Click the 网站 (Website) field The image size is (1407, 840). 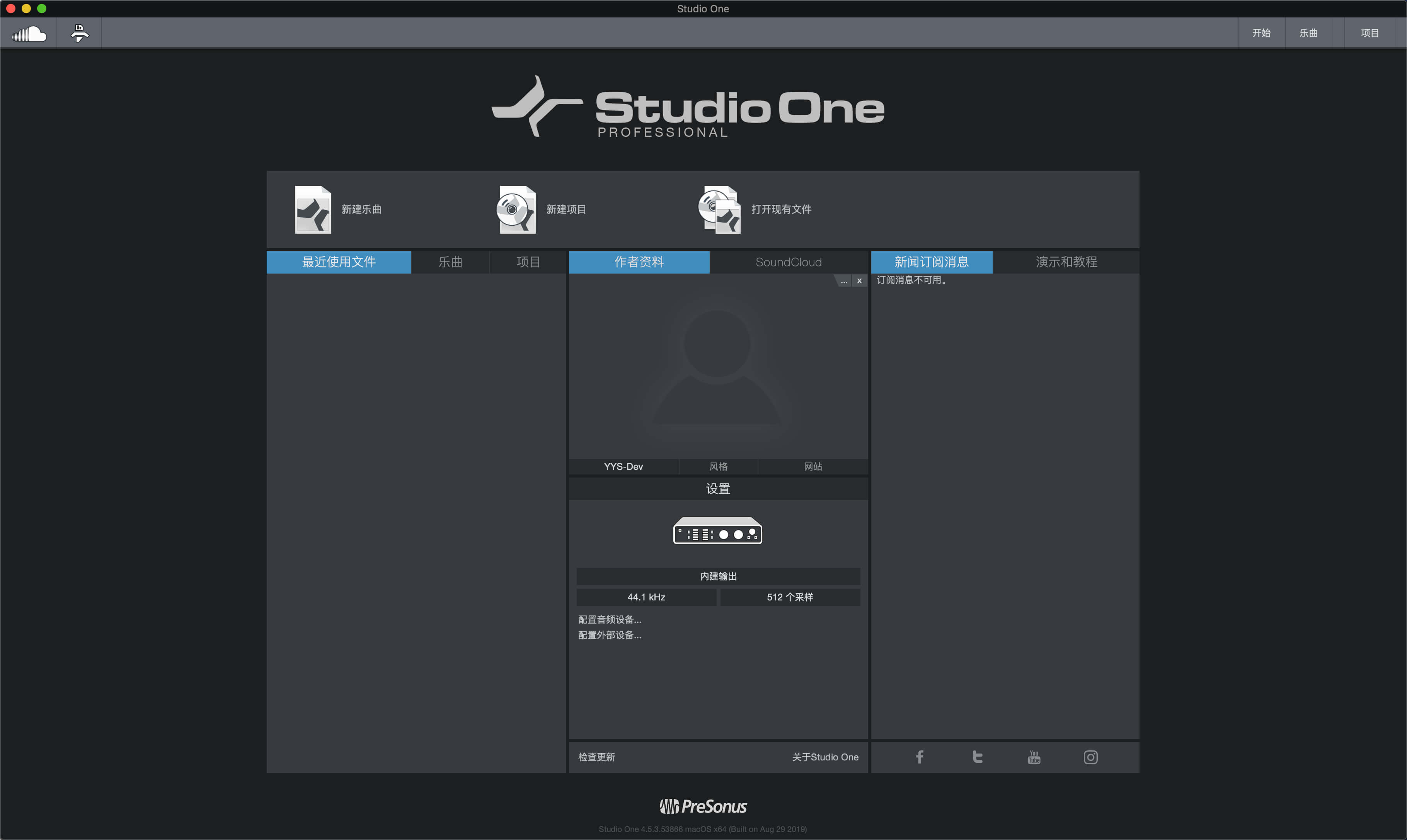tap(813, 466)
